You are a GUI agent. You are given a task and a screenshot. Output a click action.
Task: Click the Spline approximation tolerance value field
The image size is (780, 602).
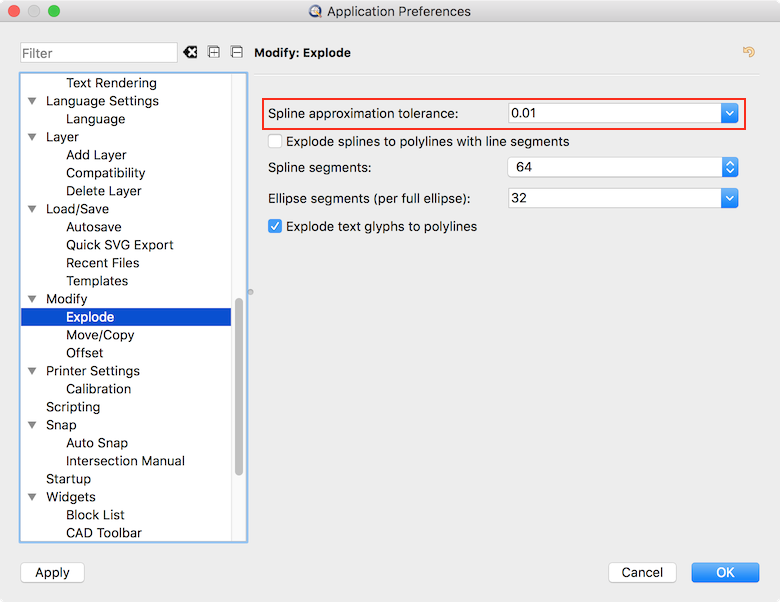(614, 113)
